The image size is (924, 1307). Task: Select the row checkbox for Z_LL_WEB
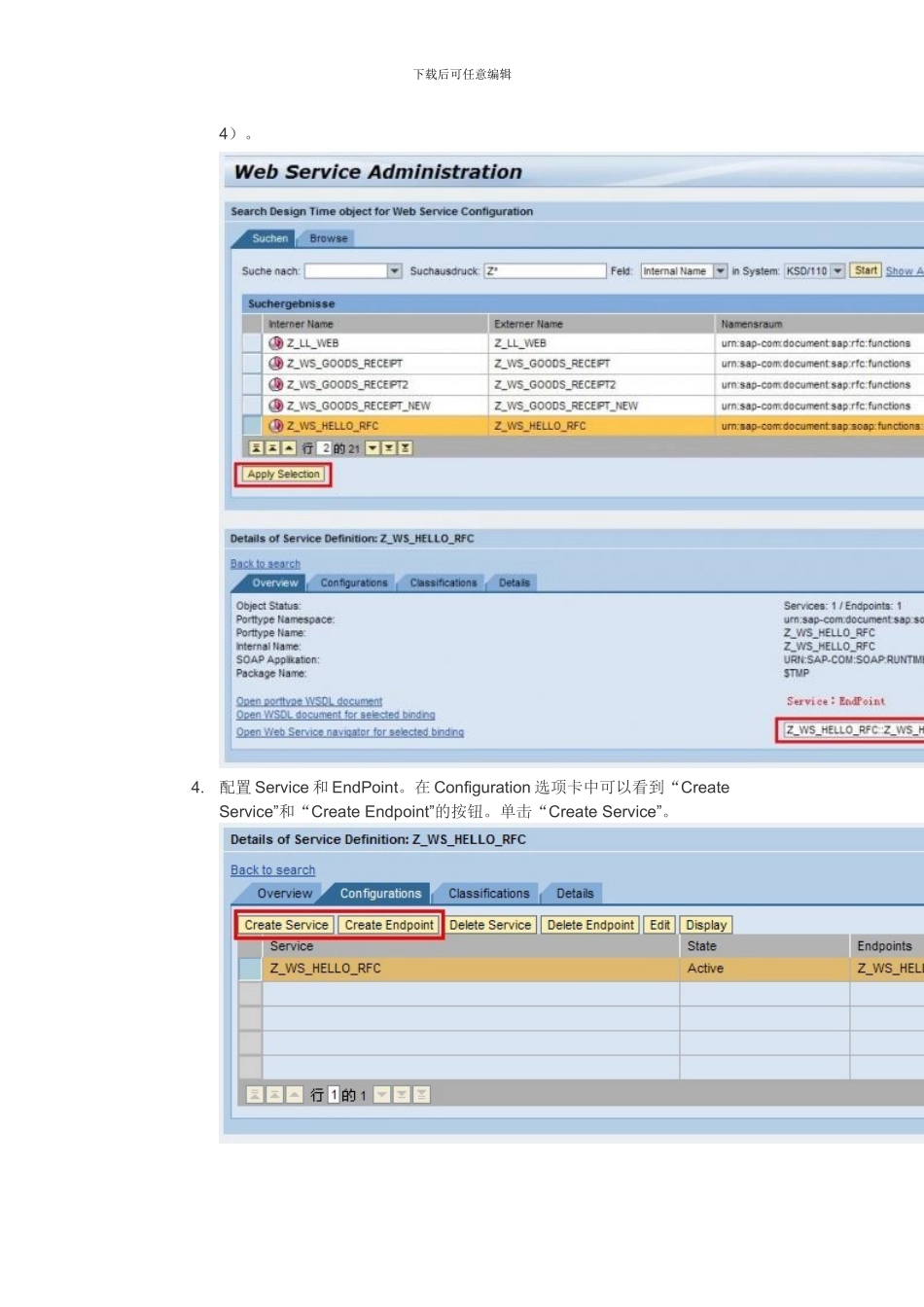(x=252, y=343)
